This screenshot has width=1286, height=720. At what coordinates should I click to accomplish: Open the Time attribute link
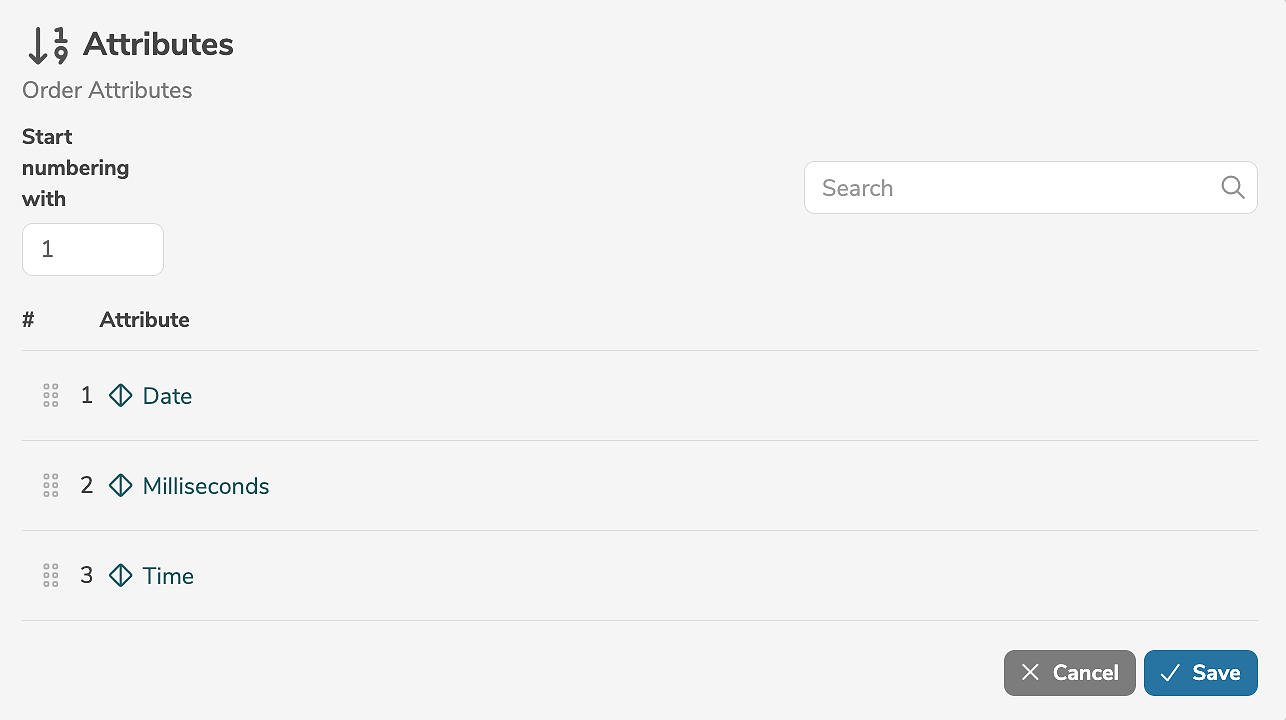click(168, 576)
